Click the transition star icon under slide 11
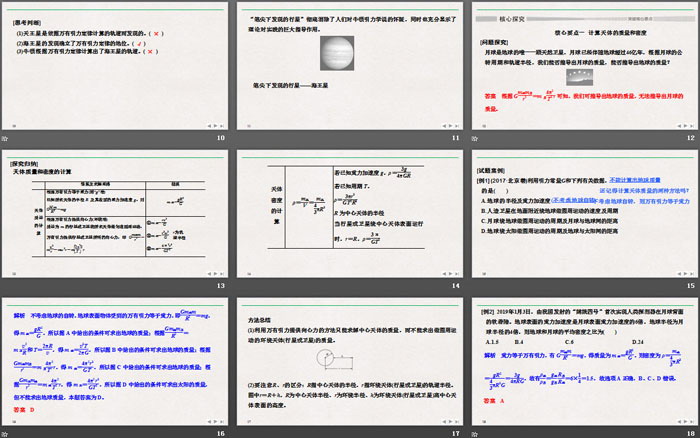The width and height of the screenshot is (700, 438). (241, 137)
